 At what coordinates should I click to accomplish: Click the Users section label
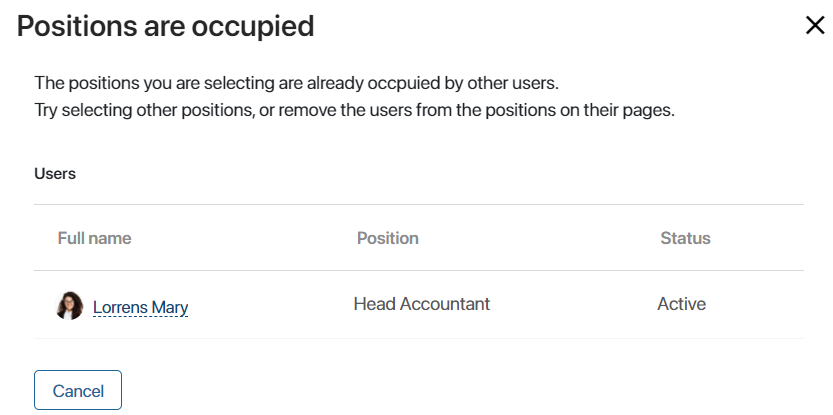click(55, 174)
